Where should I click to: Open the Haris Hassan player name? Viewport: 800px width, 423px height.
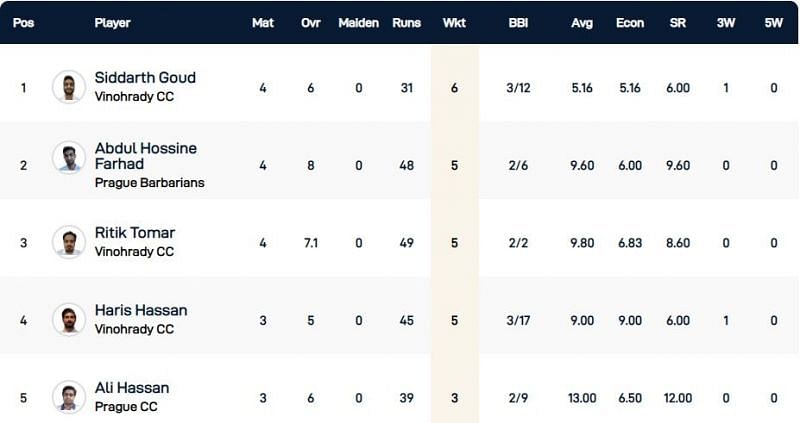pyautogui.click(x=141, y=310)
